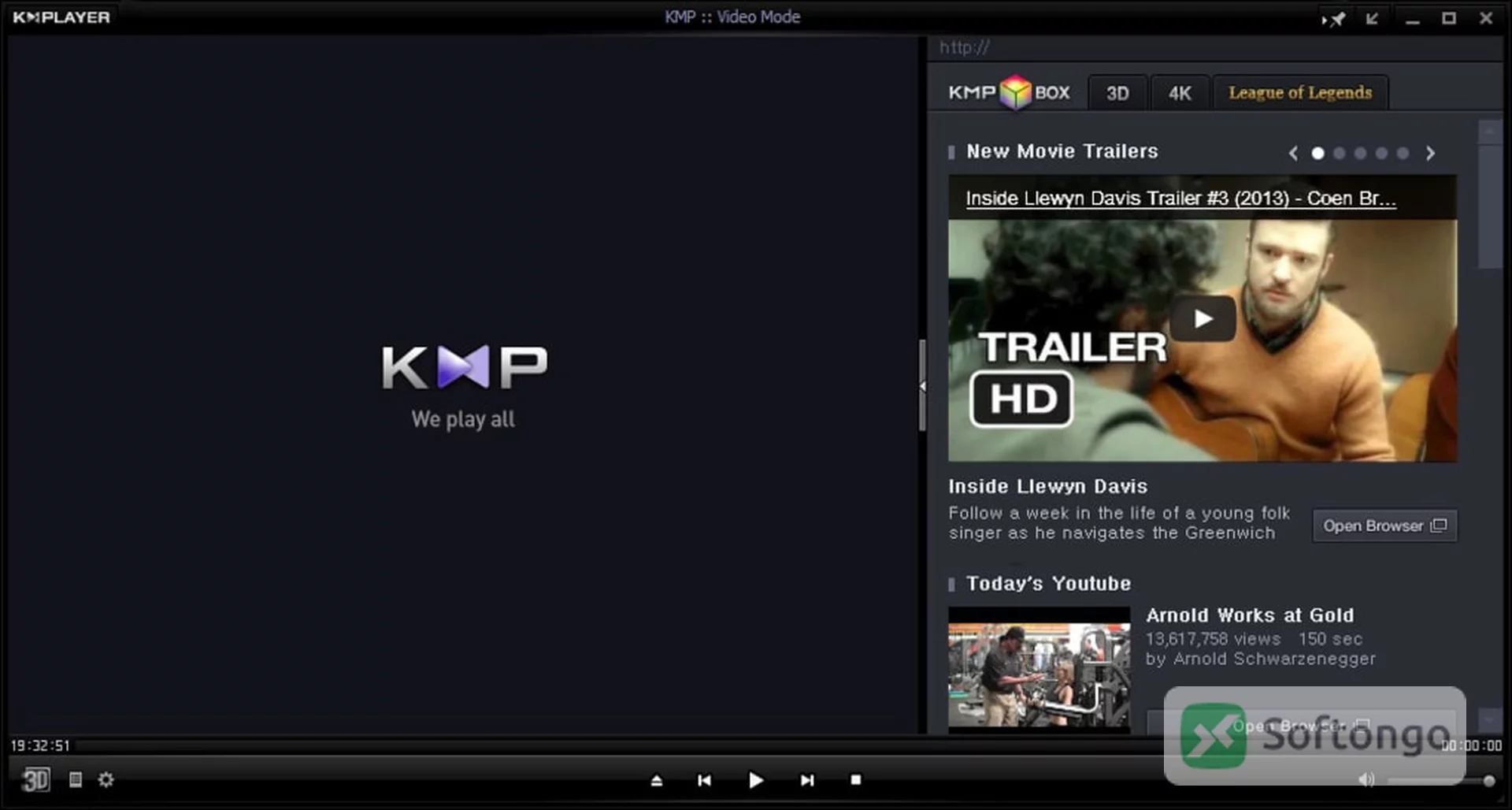Open the Inside Llewyn Davis Trailer #3 link
The image size is (1512, 810).
point(1180,199)
